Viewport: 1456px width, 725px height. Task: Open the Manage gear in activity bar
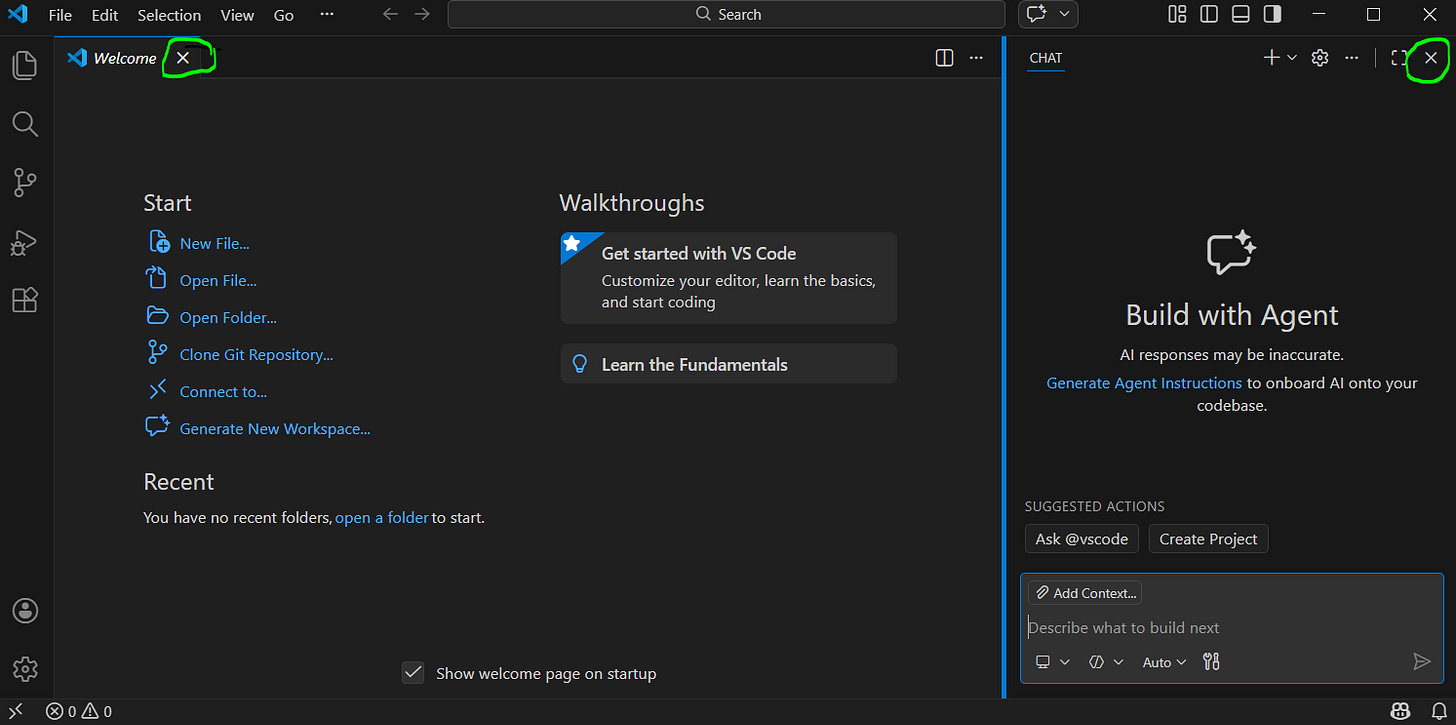click(x=25, y=668)
